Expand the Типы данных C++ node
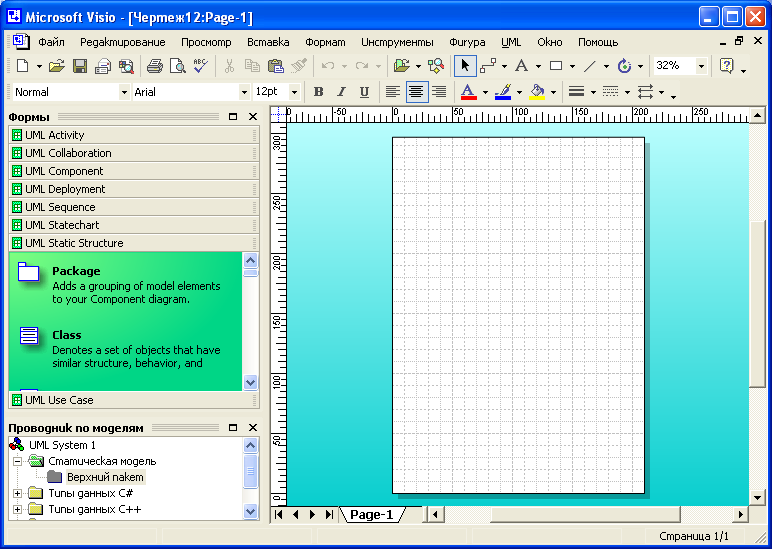 [18, 509]
